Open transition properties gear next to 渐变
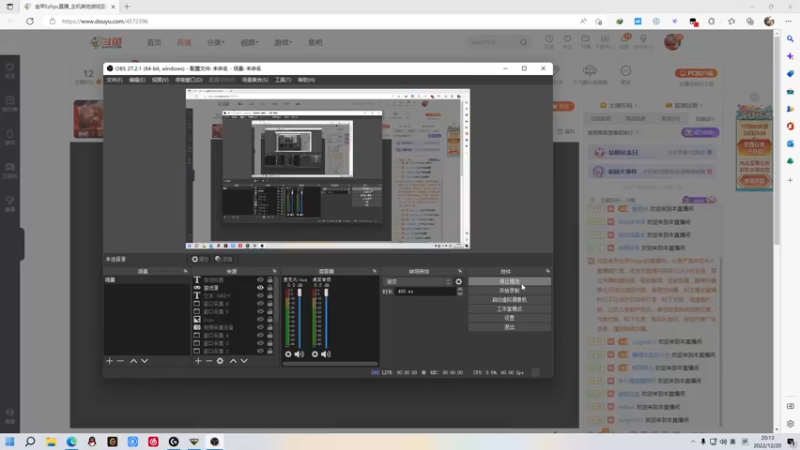The width and height of the screenshot is (800, 450). [459, 282]
